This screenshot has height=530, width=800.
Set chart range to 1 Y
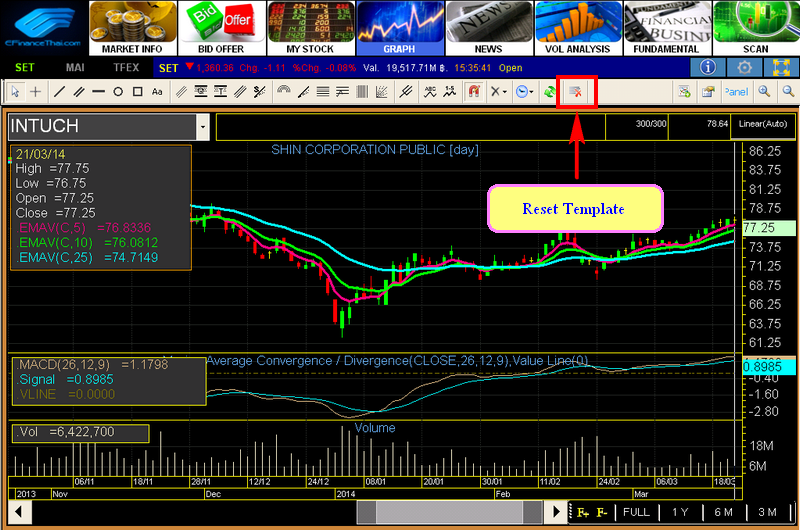(x=680, y=512)
